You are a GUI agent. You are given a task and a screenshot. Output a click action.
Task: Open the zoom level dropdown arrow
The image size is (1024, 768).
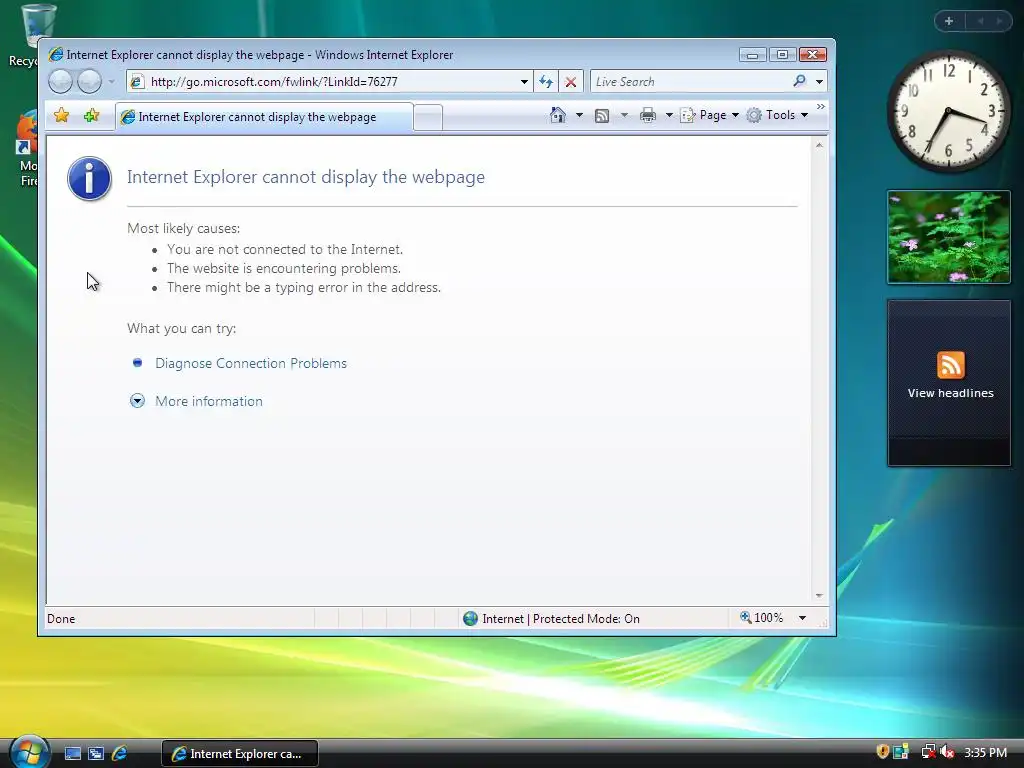pyautogui.click(x=802, y=618)
